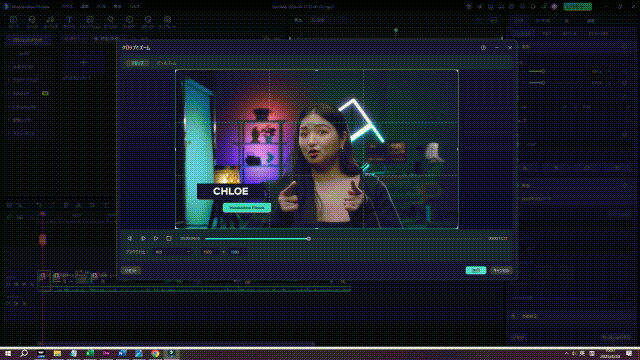Open Google Chrome from the taskbar
Viewport: 640px width, 360px height.
155,353
